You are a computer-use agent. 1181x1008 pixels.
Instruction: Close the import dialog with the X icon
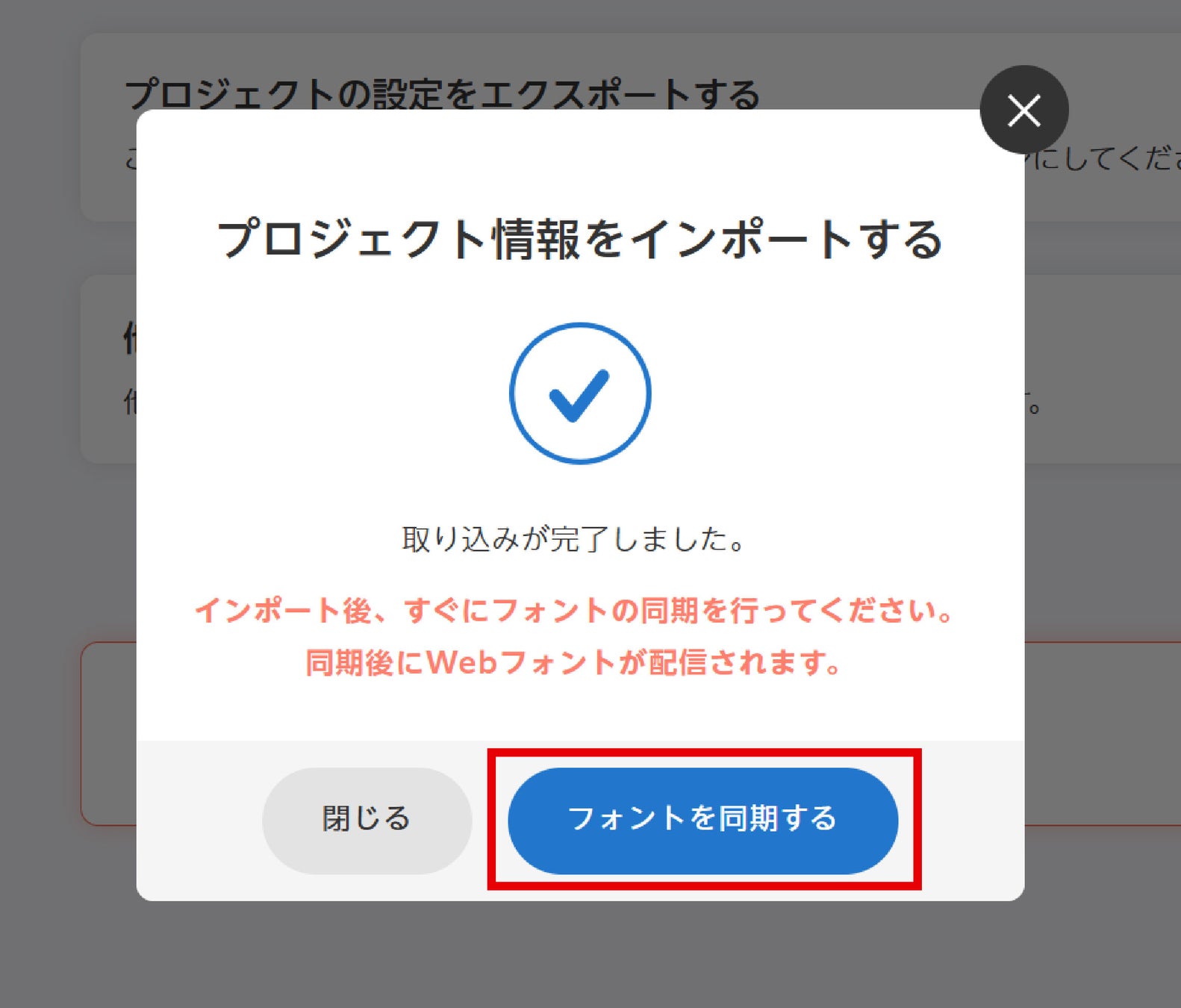[x=1023, y=111]
